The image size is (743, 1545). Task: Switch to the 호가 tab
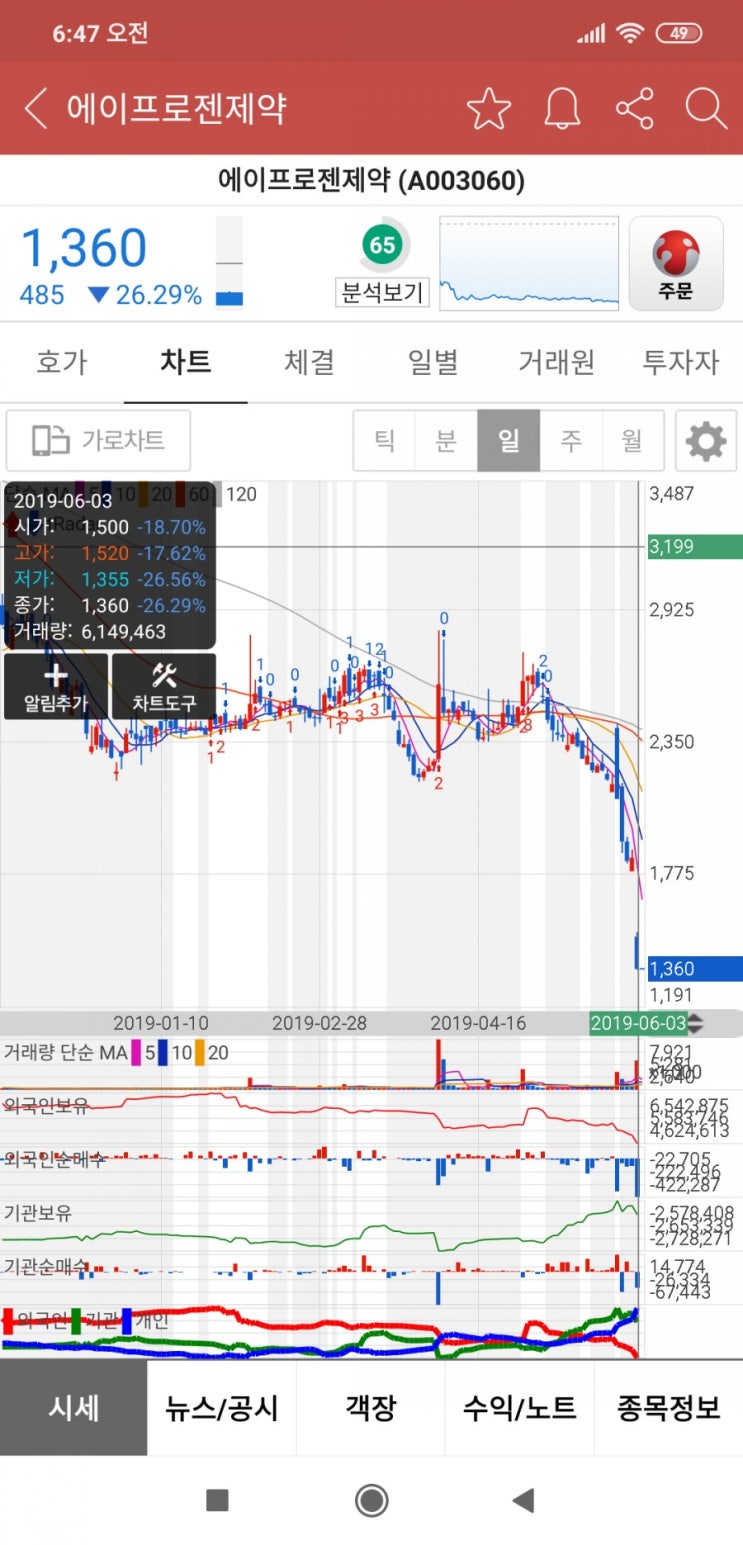click(61, 362)
